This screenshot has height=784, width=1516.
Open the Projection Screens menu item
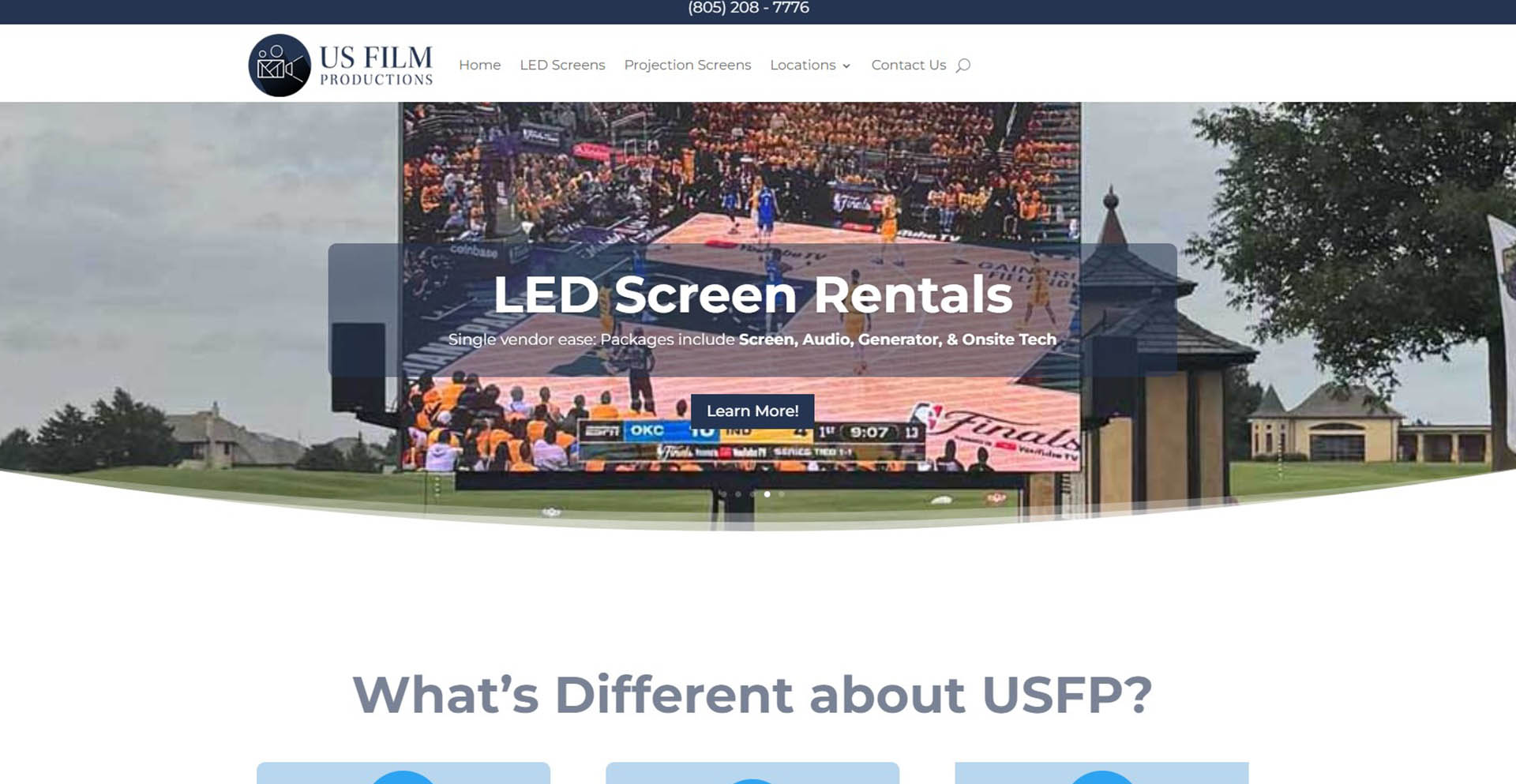tap(687, 65)
